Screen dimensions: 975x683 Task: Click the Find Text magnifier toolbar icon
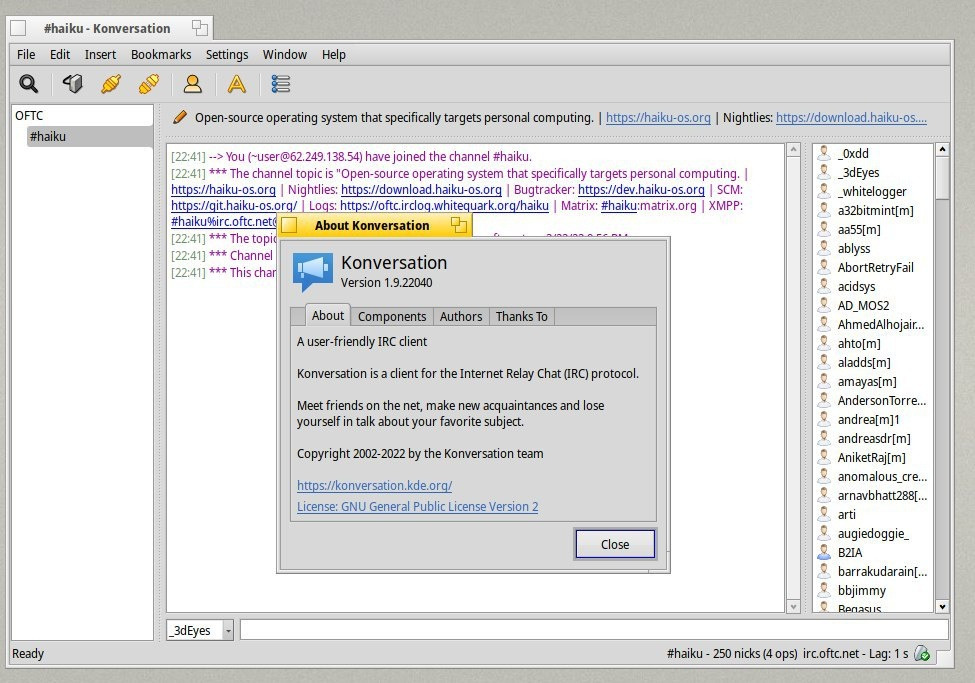pos(29,84)
